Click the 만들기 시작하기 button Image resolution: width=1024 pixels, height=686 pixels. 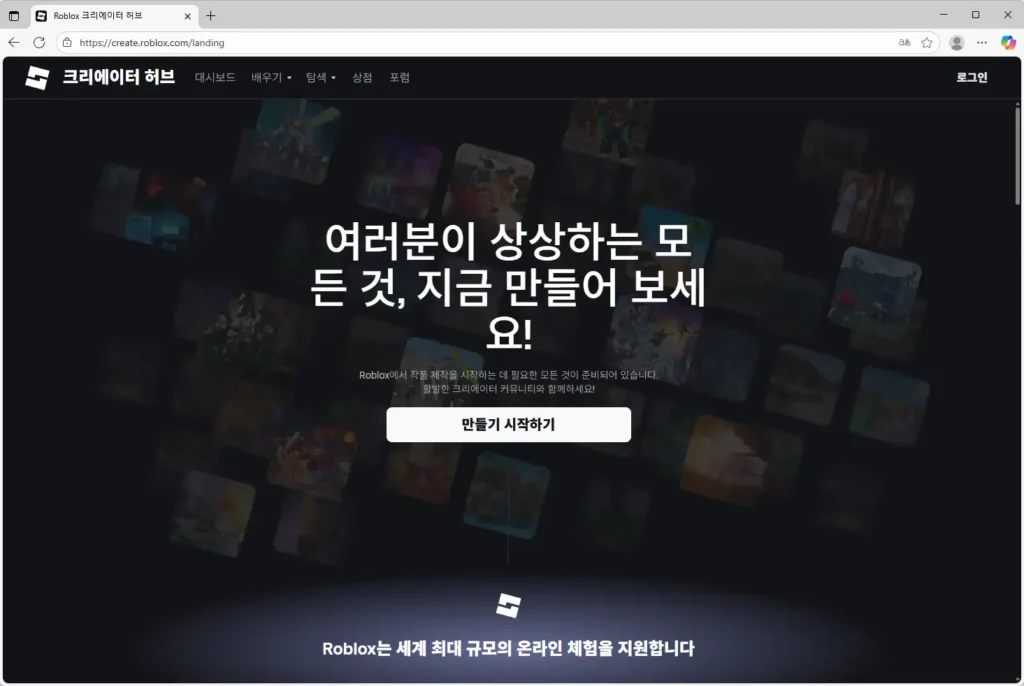[x=508, y=425]
